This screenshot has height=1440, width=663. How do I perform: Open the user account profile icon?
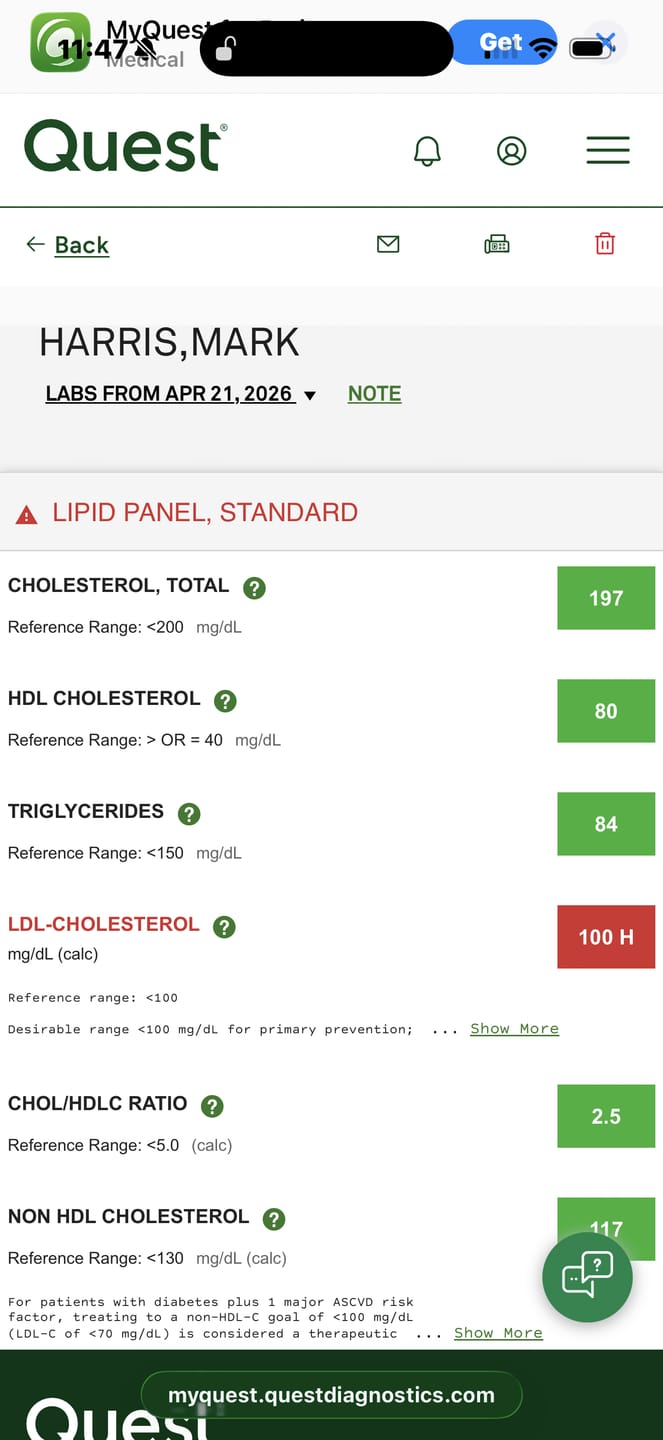click(511, 151)
